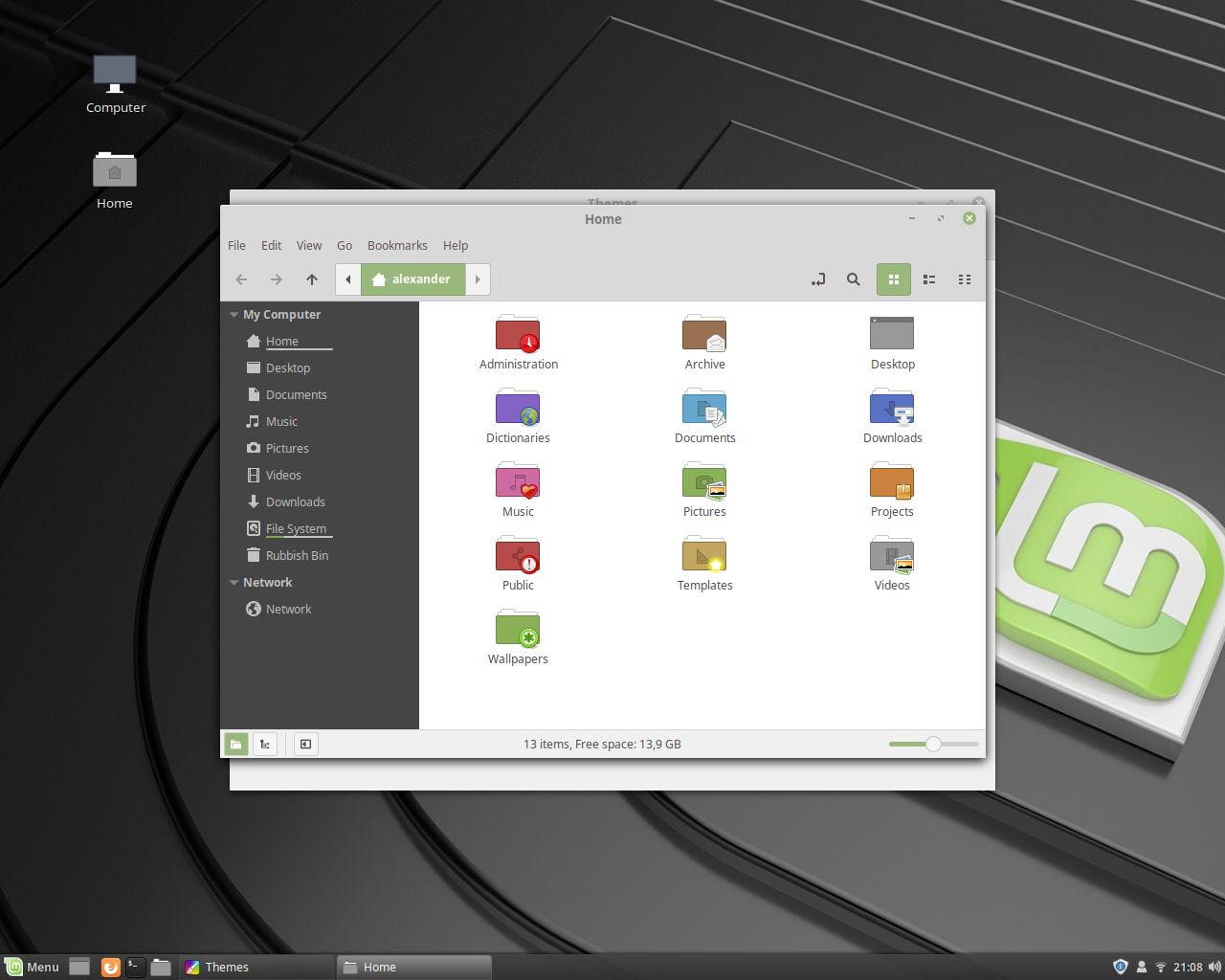Launch terminal from the taskbar

(136, 967)
